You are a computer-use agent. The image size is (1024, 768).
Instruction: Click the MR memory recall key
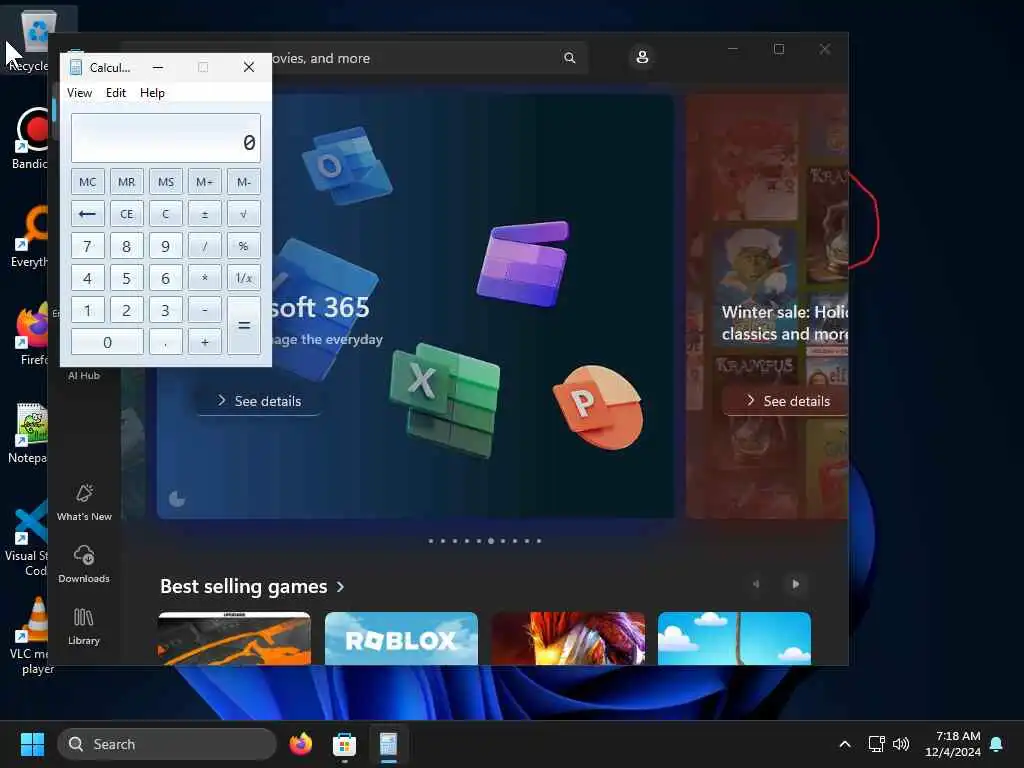click(x=127, y=182)
